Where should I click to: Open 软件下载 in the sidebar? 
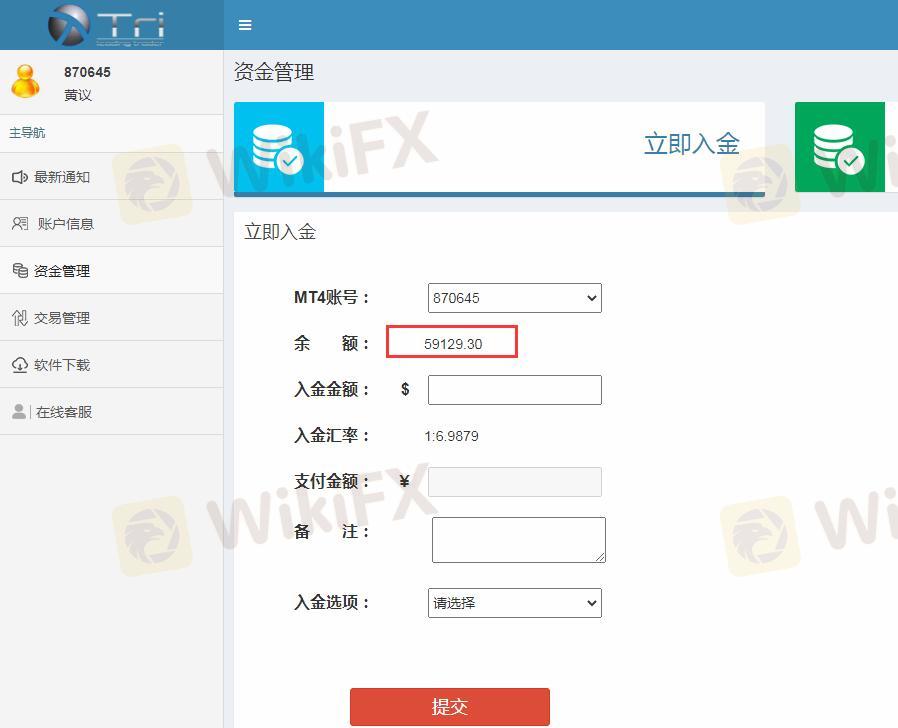click(112, 365)
